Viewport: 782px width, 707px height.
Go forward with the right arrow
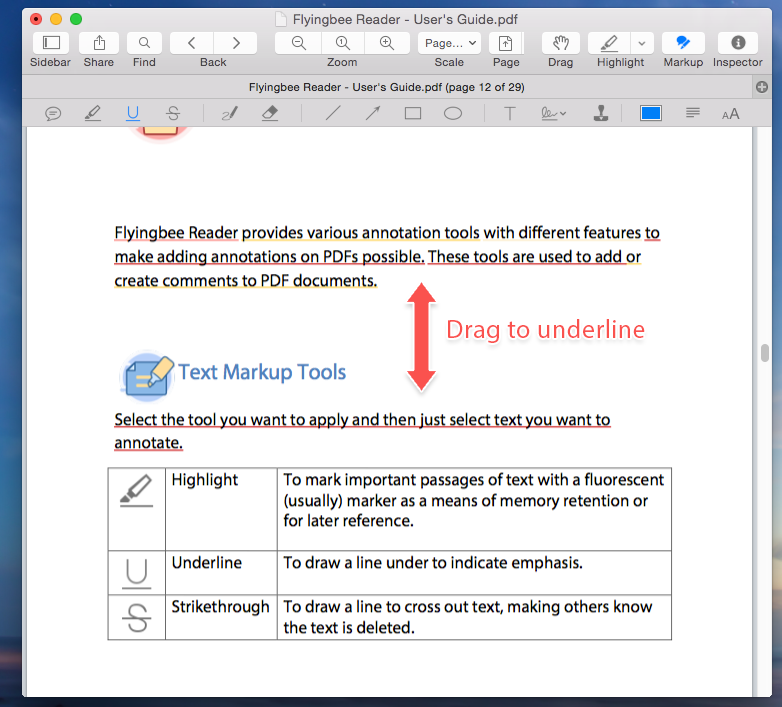pos(235,43)
